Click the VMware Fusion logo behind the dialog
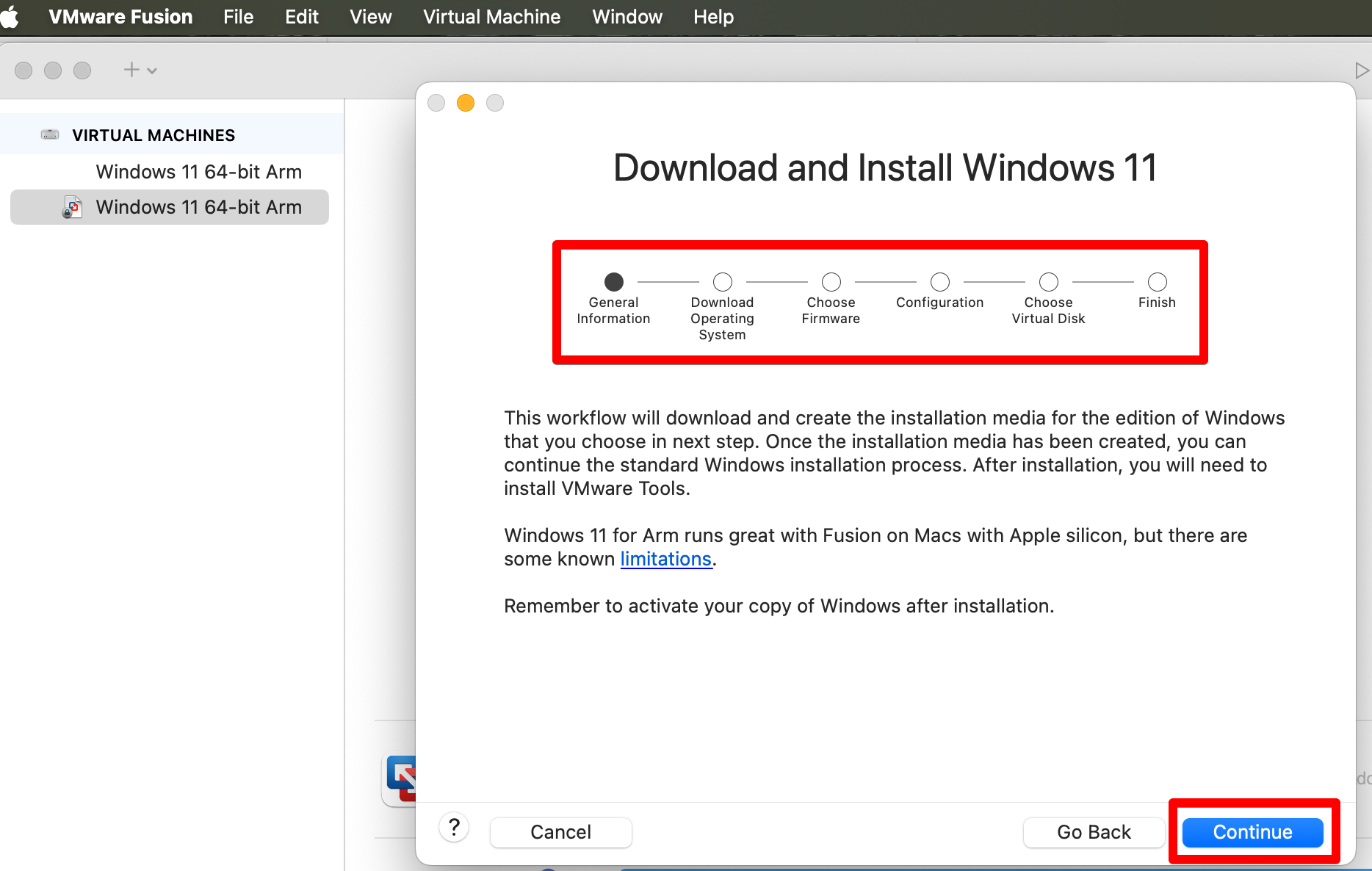Image resolution: width=1372 pixels, height=871 pixels. pyautogui.click(x=400, y=780)
